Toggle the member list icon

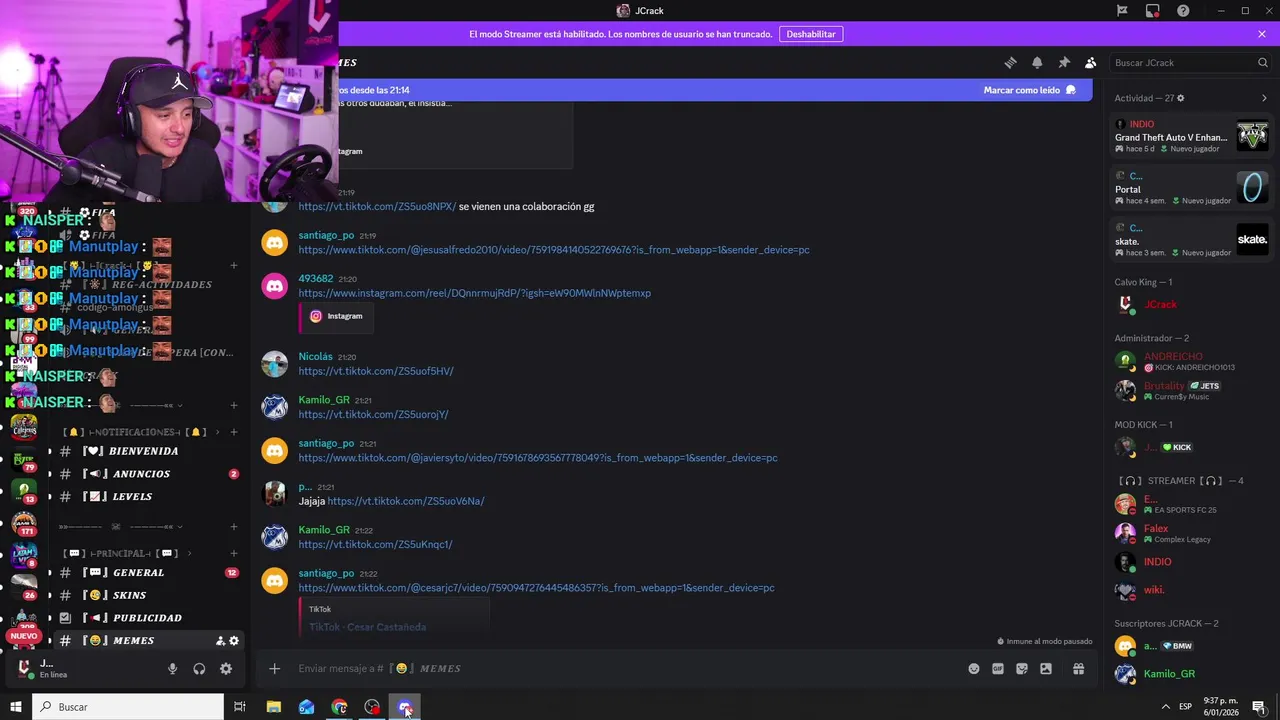(x=1091, y=62)
